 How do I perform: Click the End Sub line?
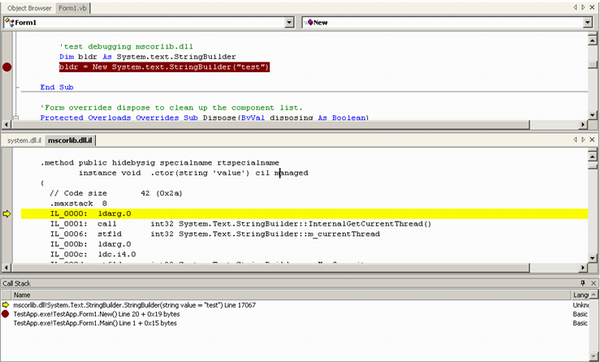[57, 87]
